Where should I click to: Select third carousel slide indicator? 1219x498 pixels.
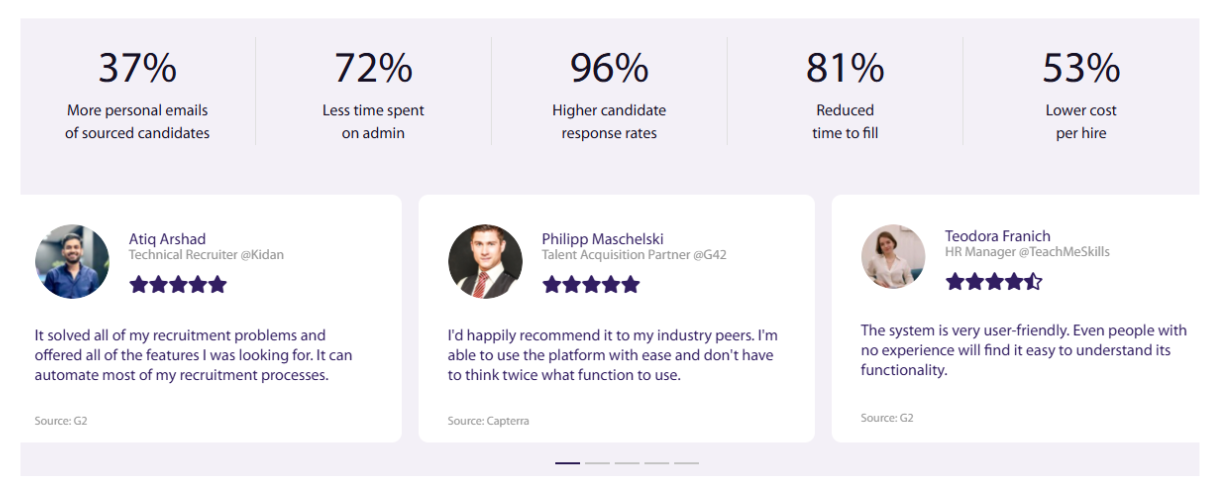pyautogui.click(x=627, y=463)
